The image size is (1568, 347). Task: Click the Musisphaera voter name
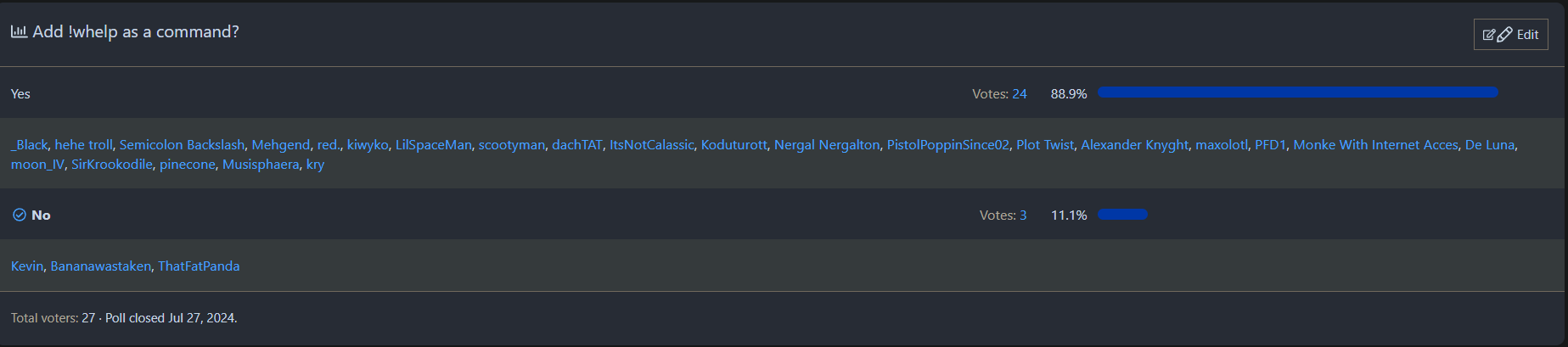pyautogui.click(x=261, y=165)
